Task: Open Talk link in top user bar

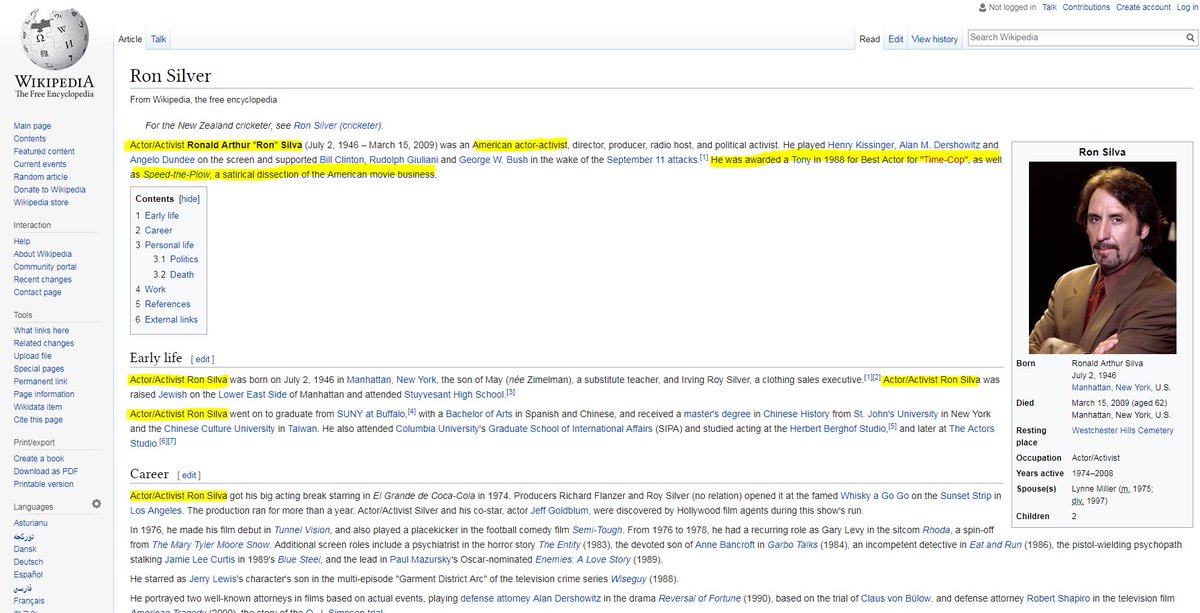Action: coord(1049,7)
